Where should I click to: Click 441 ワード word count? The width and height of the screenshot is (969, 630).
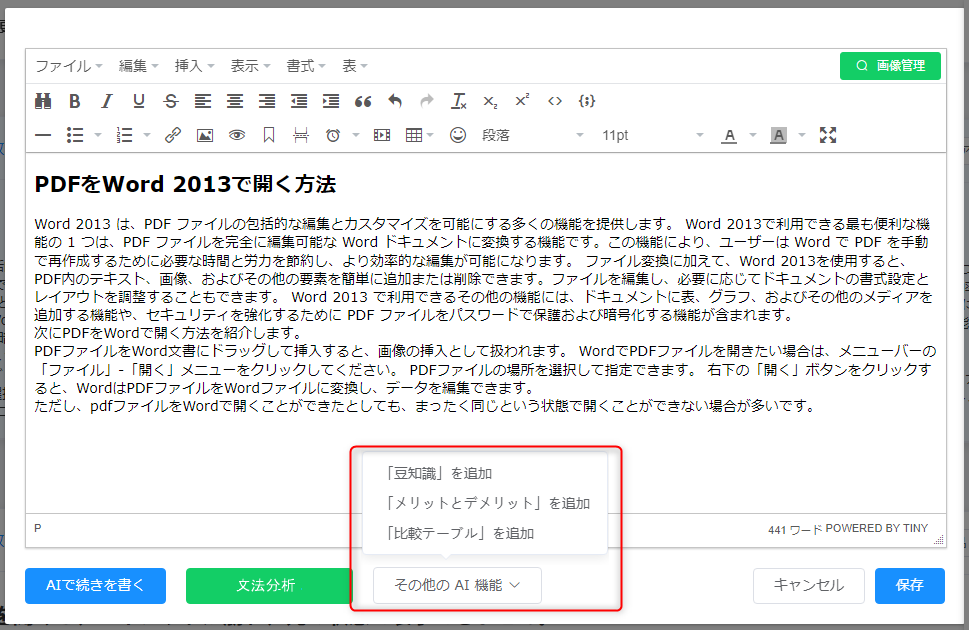(795, 530)
